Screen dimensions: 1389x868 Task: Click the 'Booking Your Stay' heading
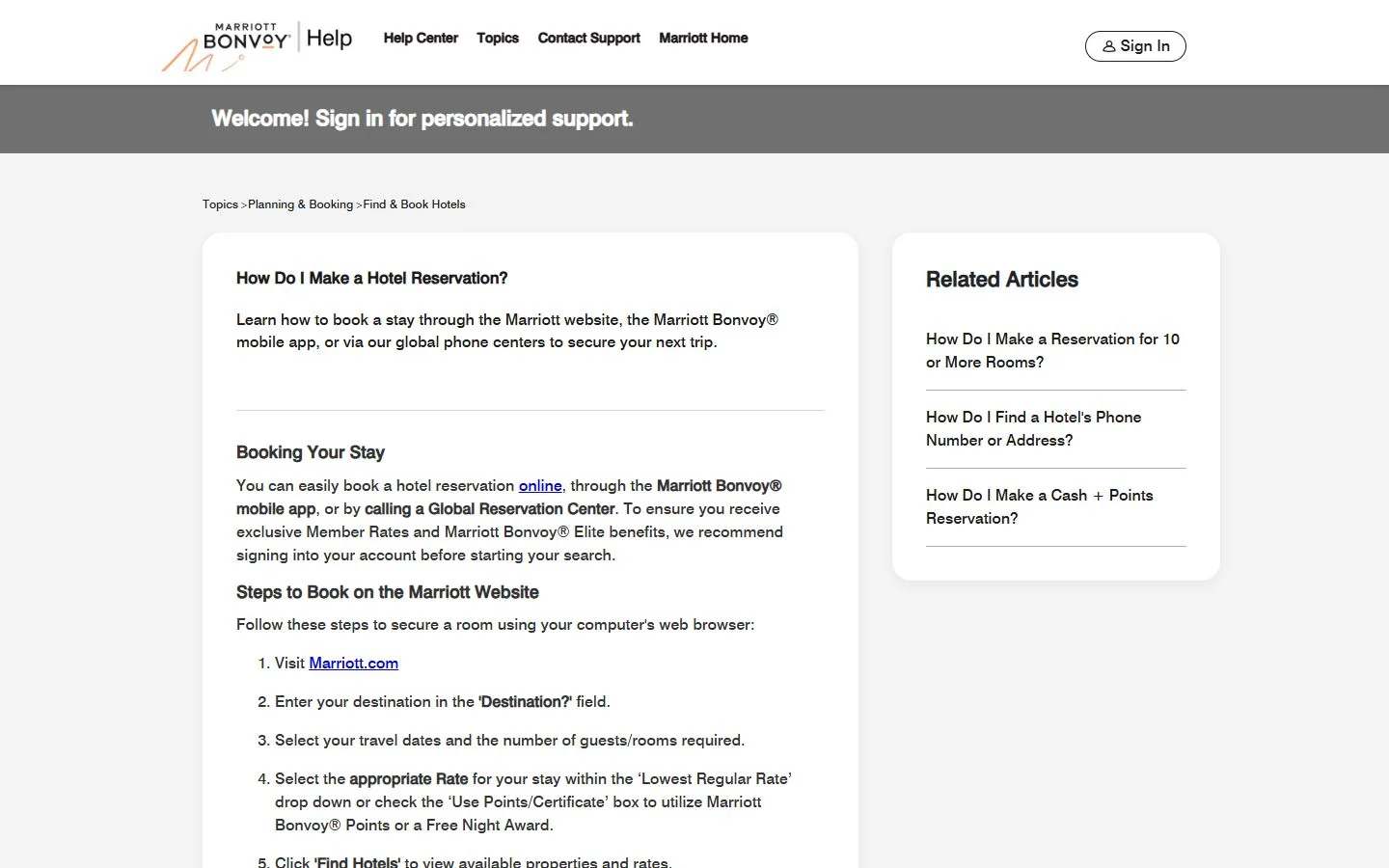click(x=310, y=452)
